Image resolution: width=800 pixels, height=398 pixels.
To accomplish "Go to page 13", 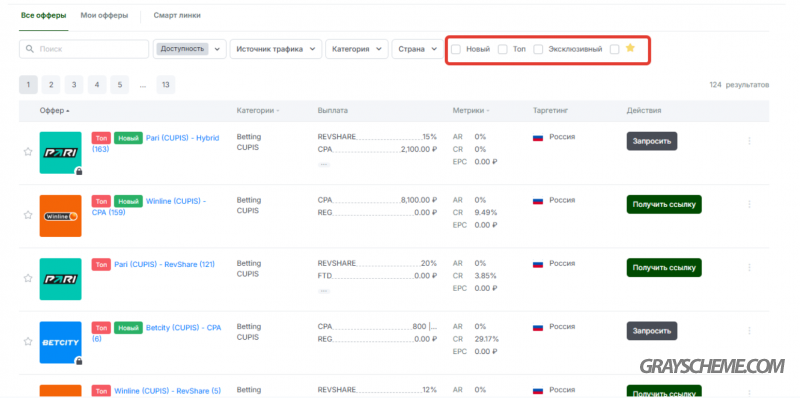I will coord(166,85).
